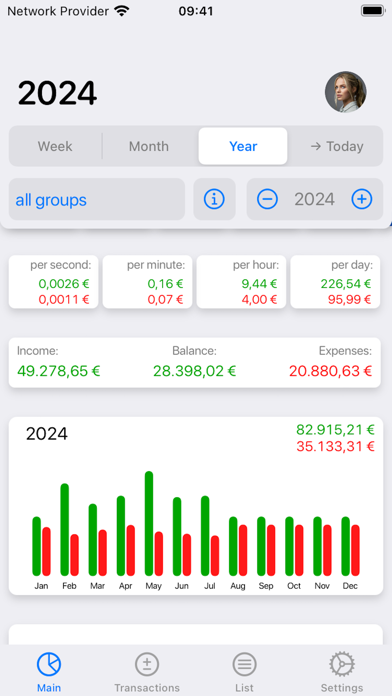
Task: Tap the 09:41 clock
Action: pos(196,11)
